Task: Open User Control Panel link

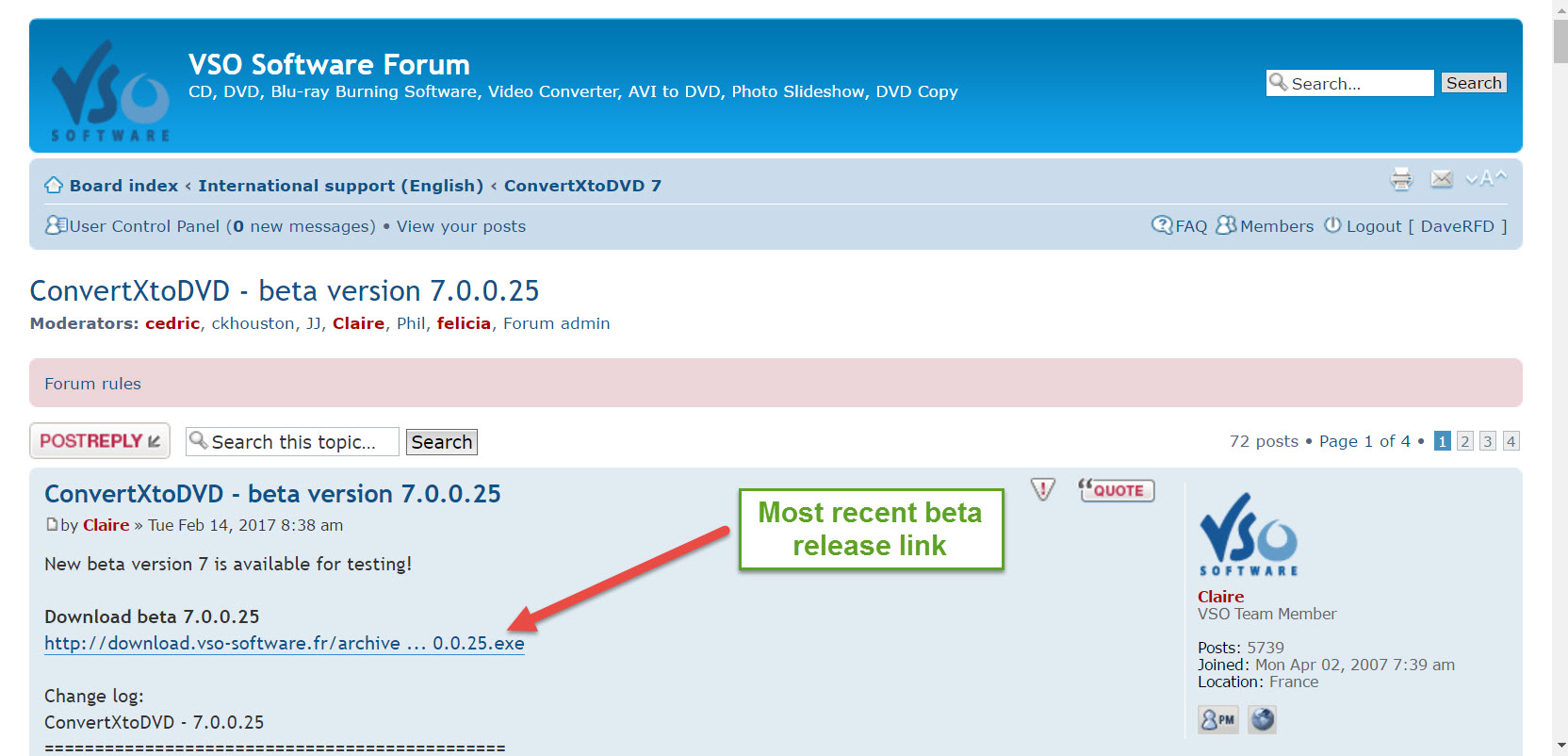Action: coord(144,226)
